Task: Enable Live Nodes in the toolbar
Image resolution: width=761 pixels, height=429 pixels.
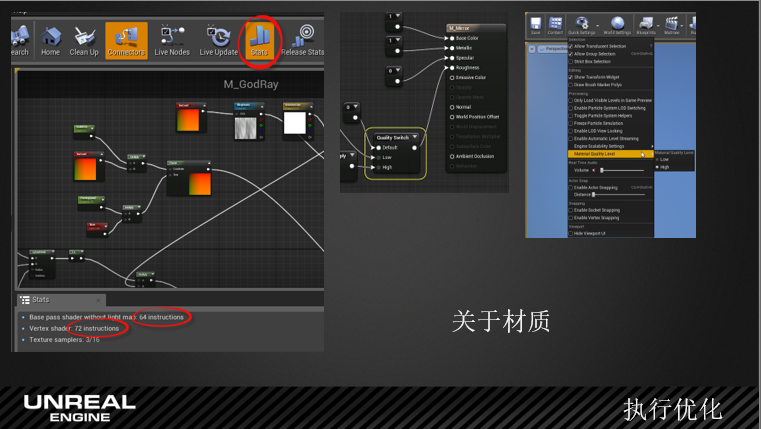Action: pyautogui.click(x=172, y=41)
